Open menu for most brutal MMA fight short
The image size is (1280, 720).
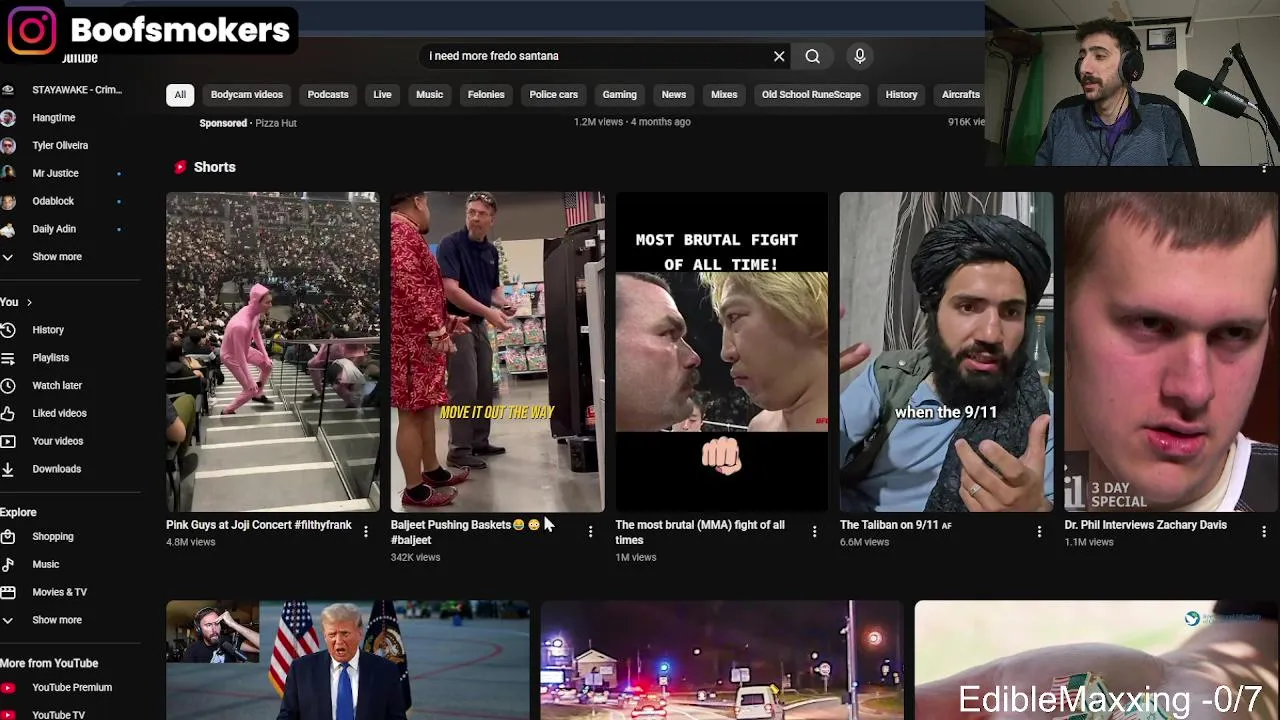(x=814, y=532)
